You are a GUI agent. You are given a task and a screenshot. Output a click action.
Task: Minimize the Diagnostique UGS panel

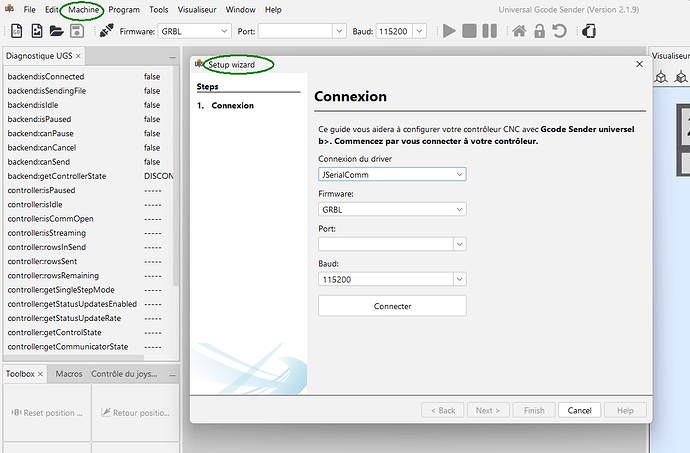172,57
